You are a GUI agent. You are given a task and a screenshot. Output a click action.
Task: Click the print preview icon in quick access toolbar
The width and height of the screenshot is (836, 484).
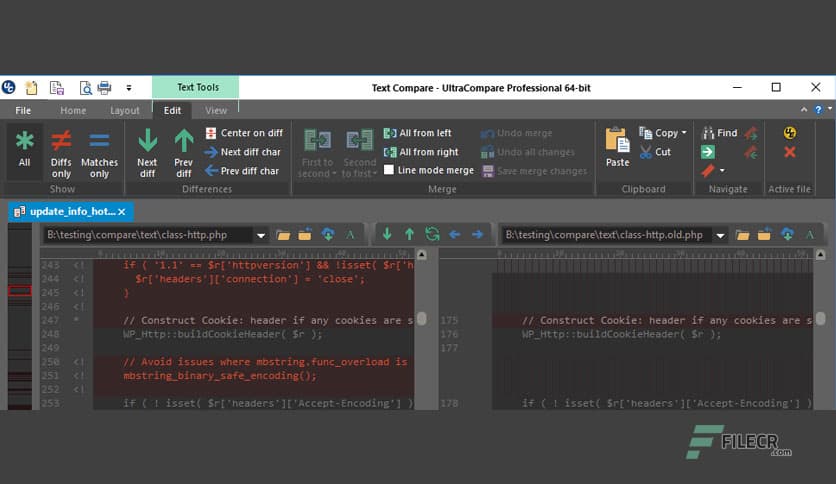coord(85,87)
